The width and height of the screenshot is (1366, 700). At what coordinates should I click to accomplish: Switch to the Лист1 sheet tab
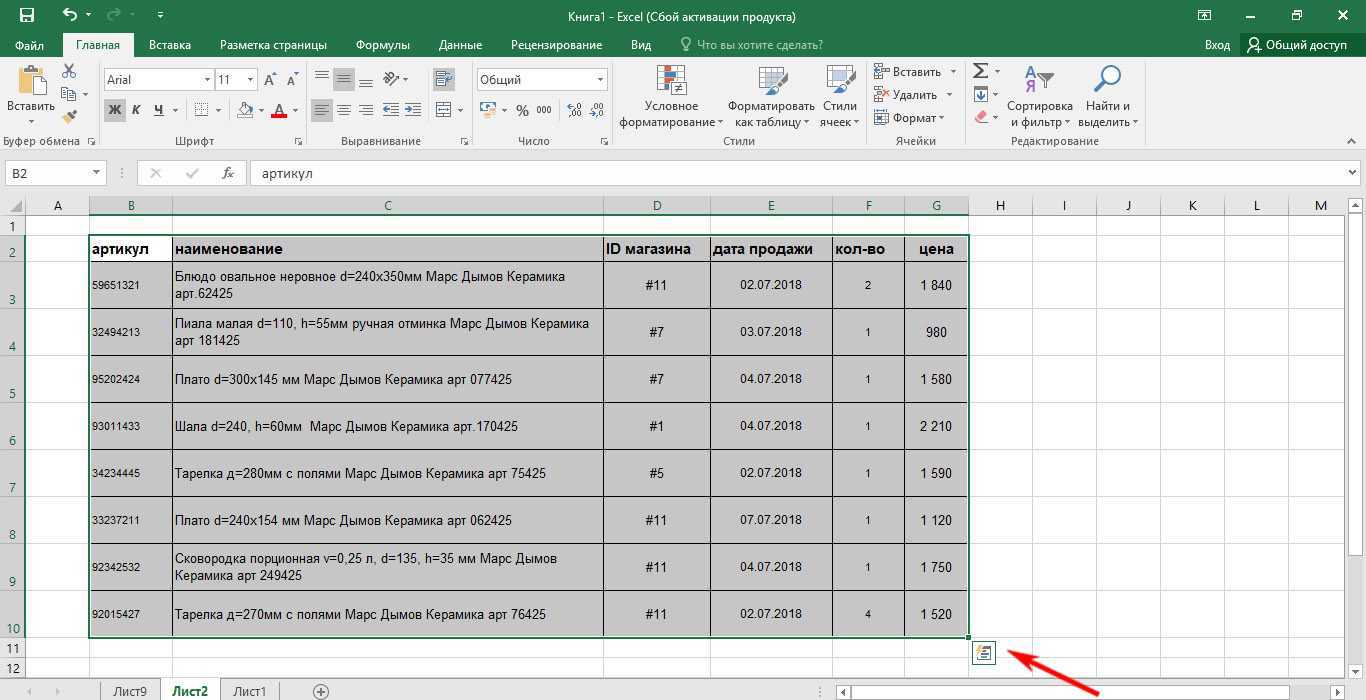249,691
